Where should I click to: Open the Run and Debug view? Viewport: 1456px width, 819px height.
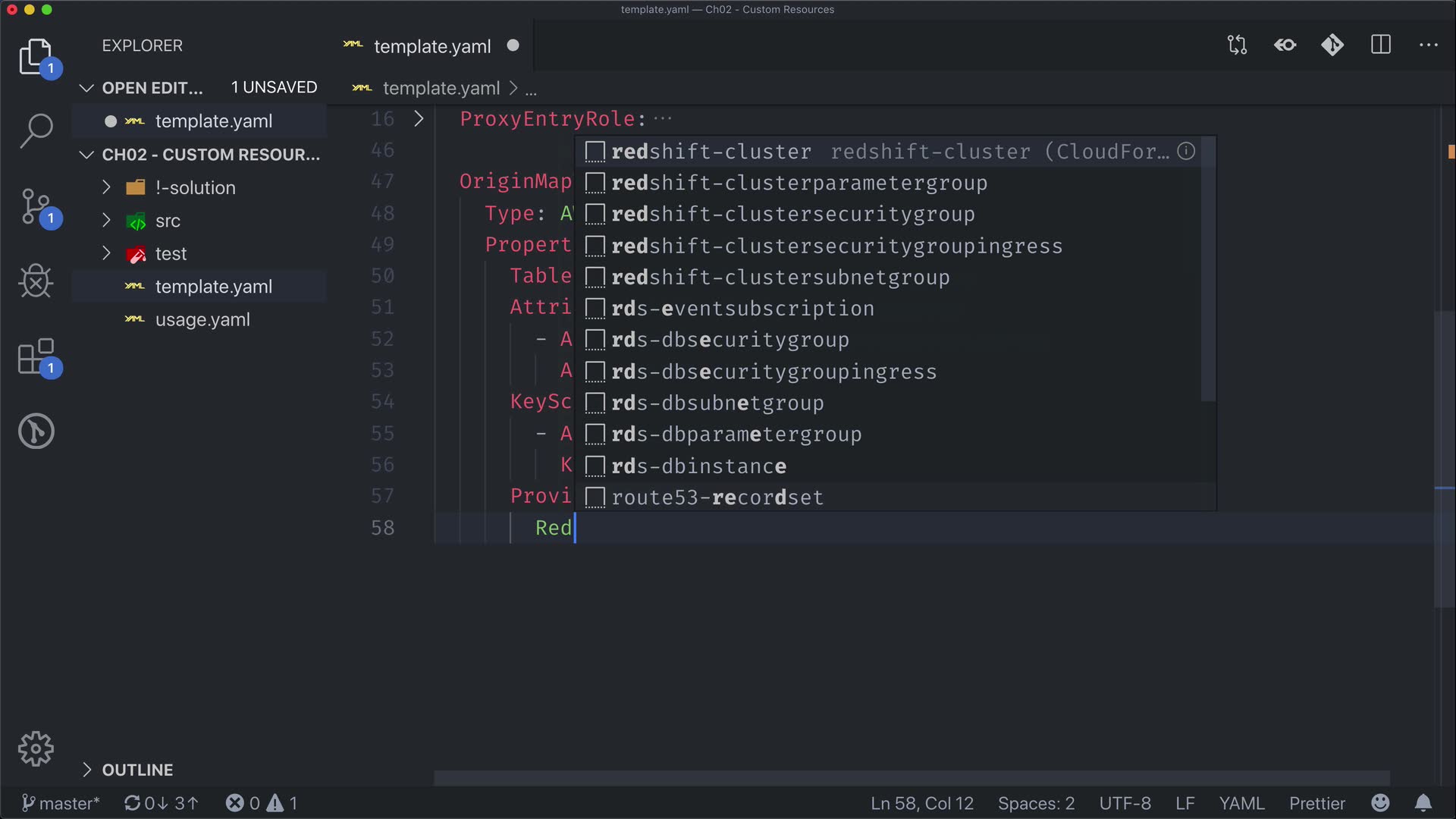36,281
